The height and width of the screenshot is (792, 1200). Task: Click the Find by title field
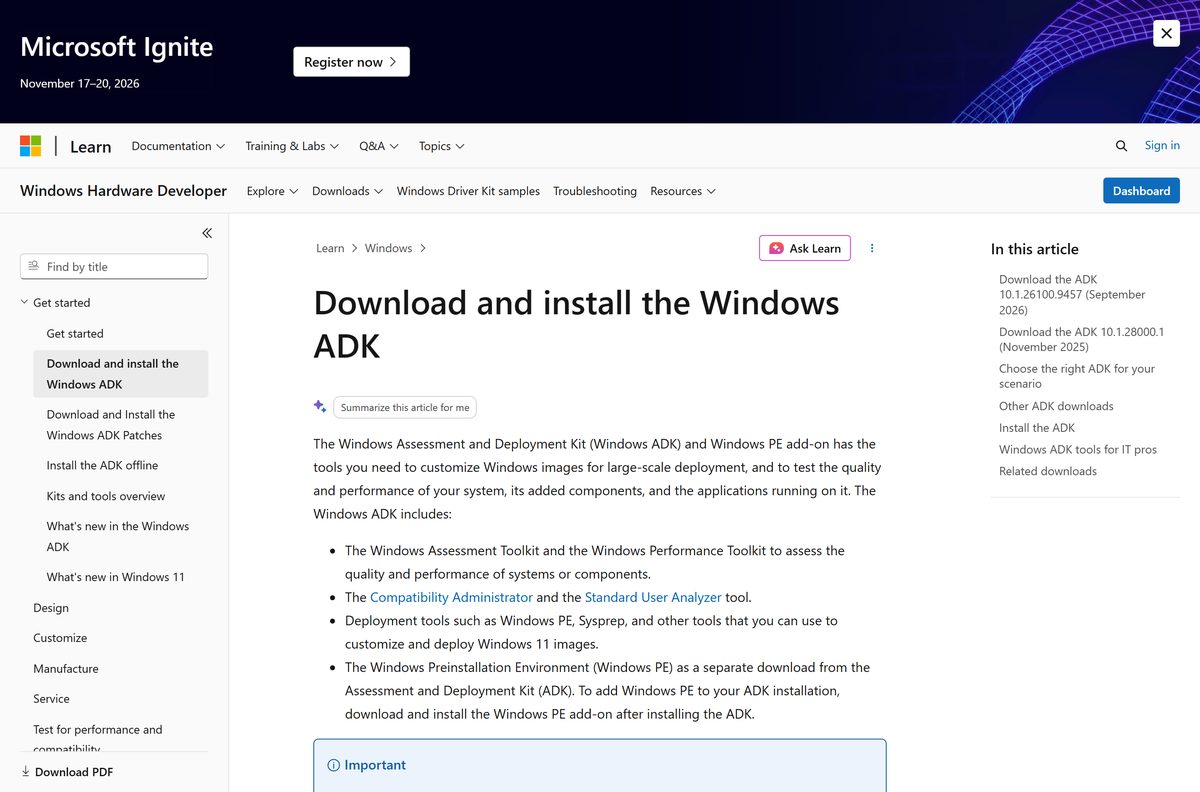click(x=114, y=266)
